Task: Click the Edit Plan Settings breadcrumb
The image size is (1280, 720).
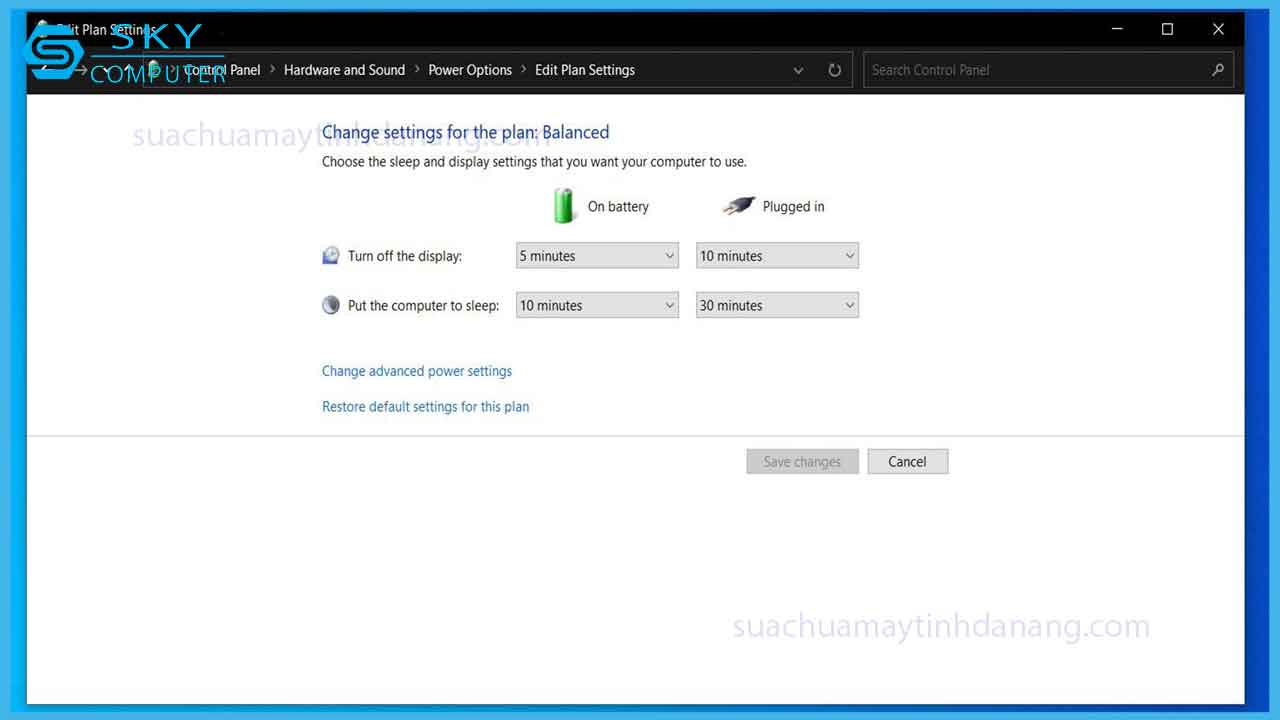Action: [585, 70]
